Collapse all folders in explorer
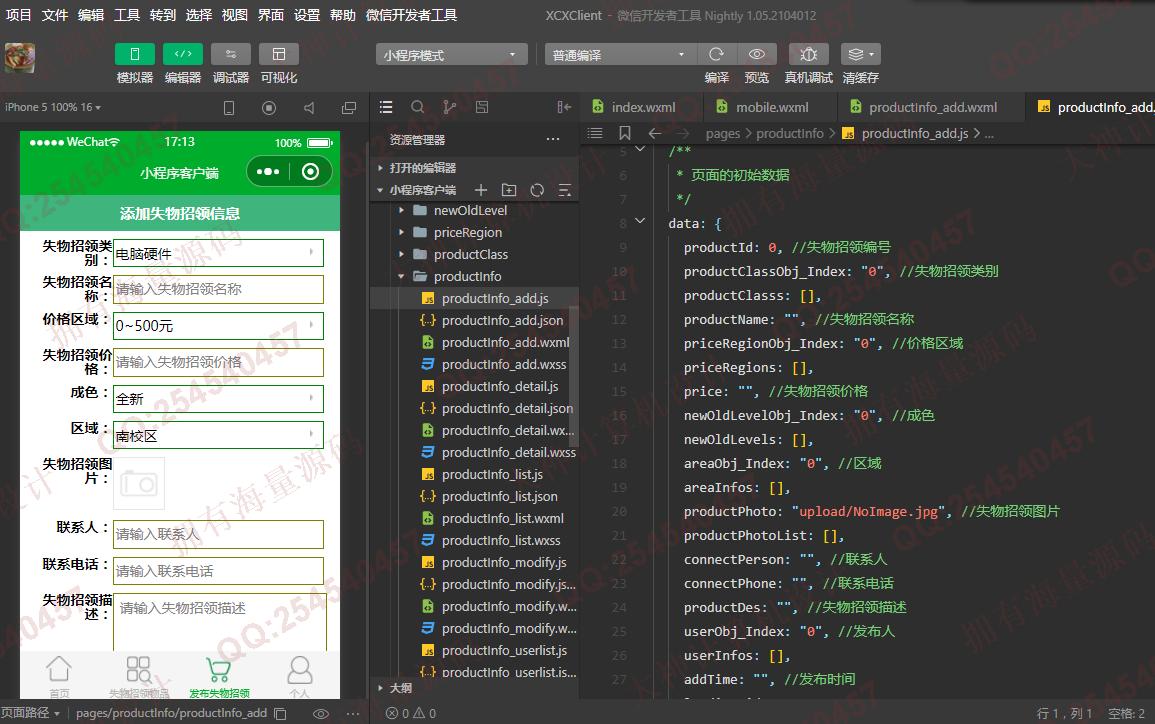The width and height of the screenshot is (1155, 724). pos(565,190)
